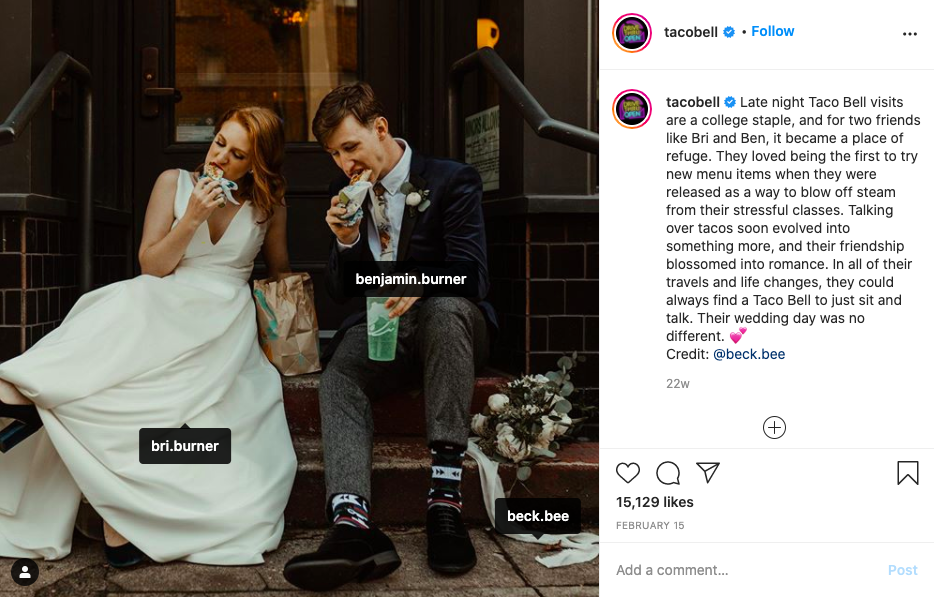Open comments via speech bubble icon
This screenshot has height=597, width=934.
pyautogui.click(x=668, y=473)
